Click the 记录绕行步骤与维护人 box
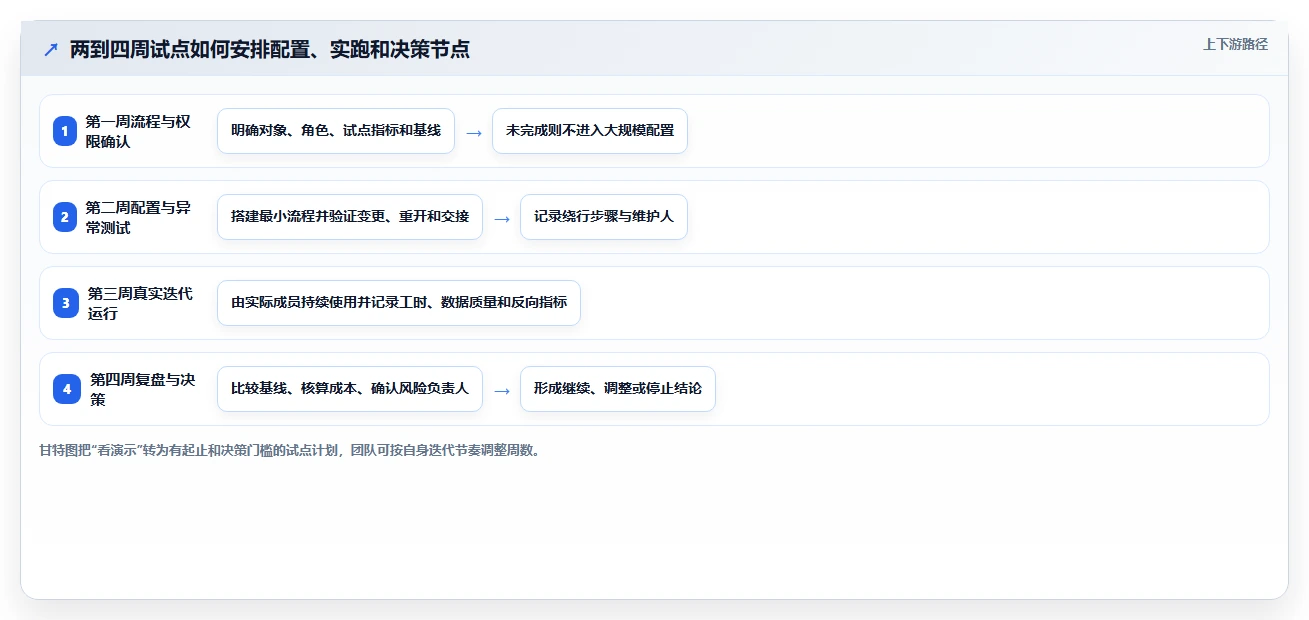This screenshot has width=1309, height=620. coord(604,217)
